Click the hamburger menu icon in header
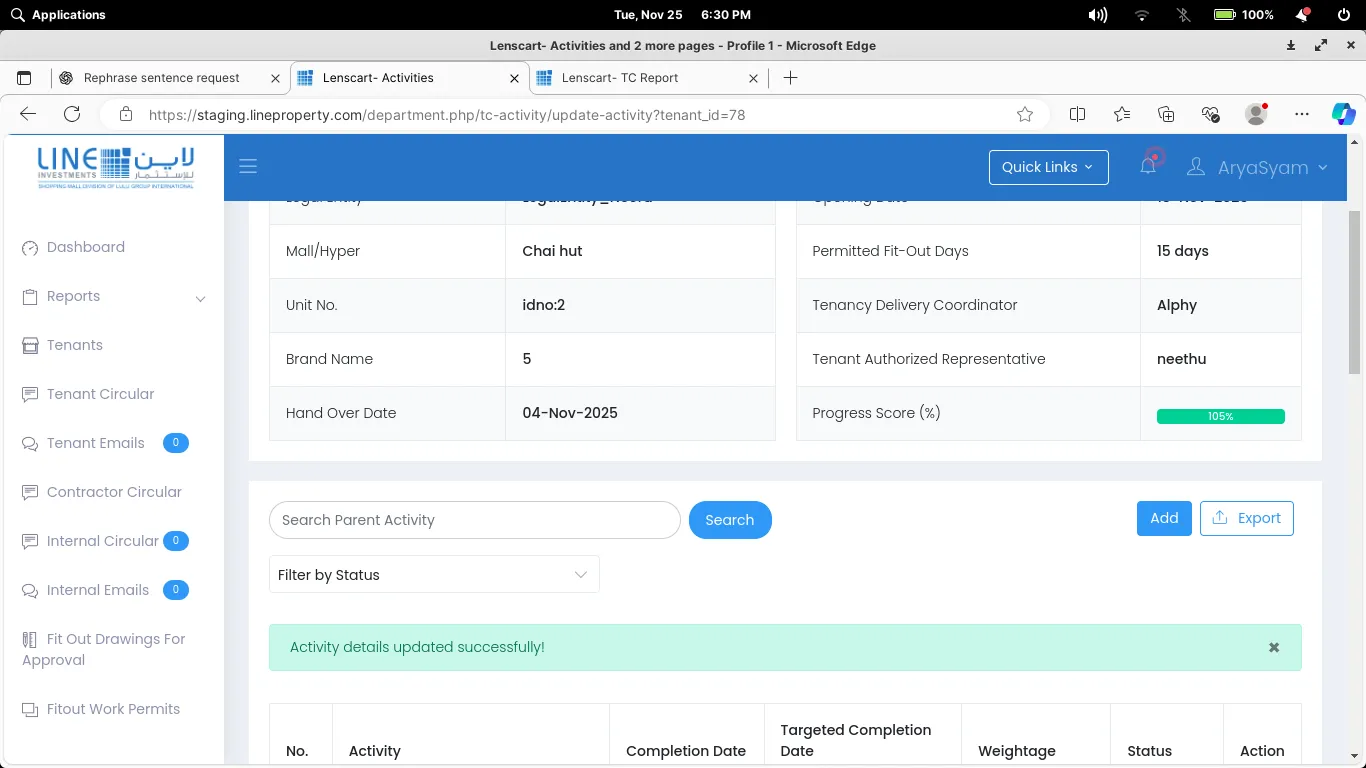The image size is (1366, 768). pyautogui.click(x=248, y=167)
